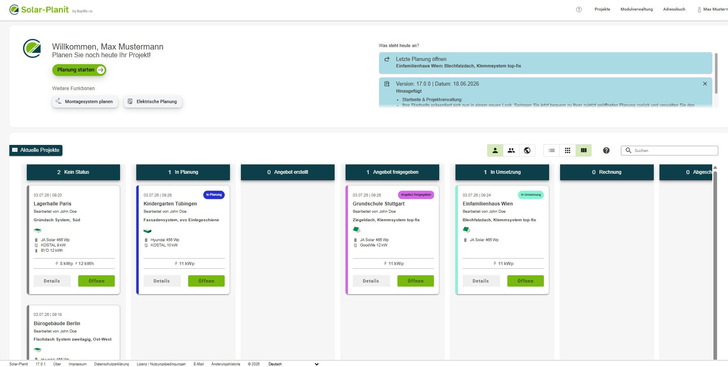Show only my own projects (single person icon)
Screen dimensions: 728x367
(495, 151)
